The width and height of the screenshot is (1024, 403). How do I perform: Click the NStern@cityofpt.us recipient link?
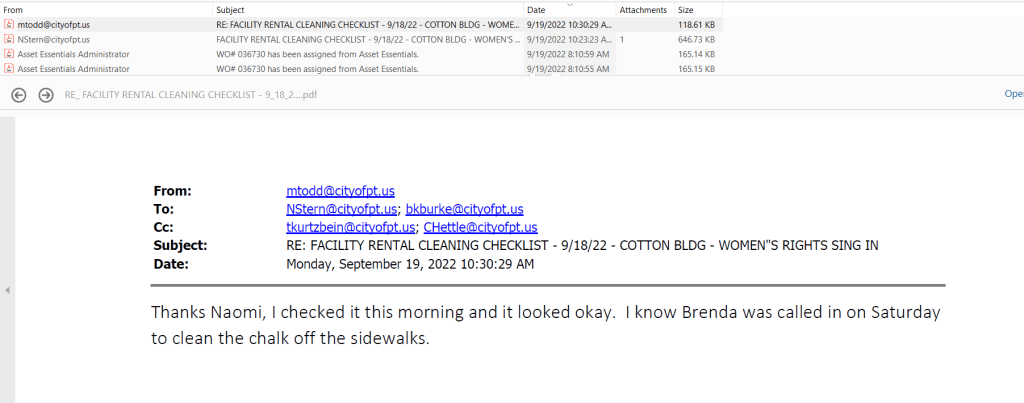tap(342, 209)
